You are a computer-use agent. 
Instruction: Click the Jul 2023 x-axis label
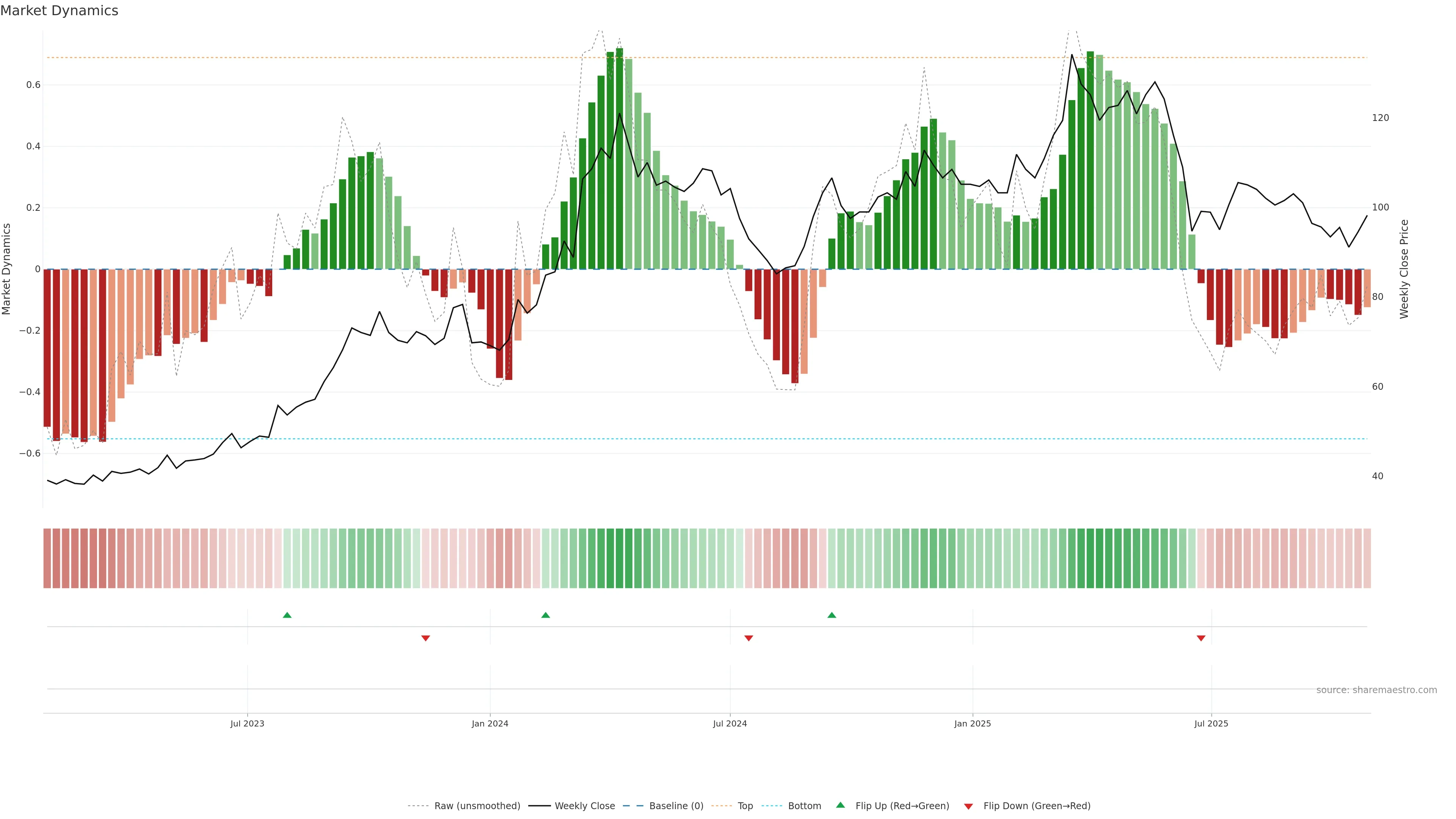247,723
